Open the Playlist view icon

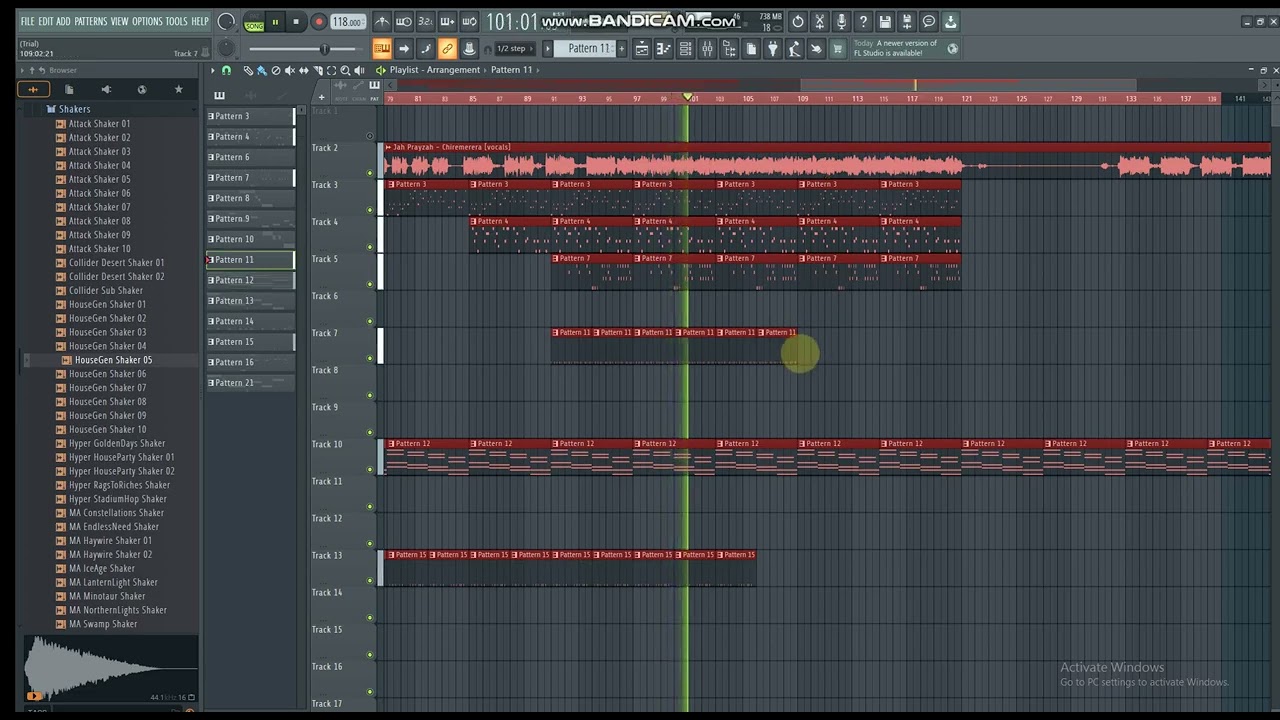[x=642, y=48]
